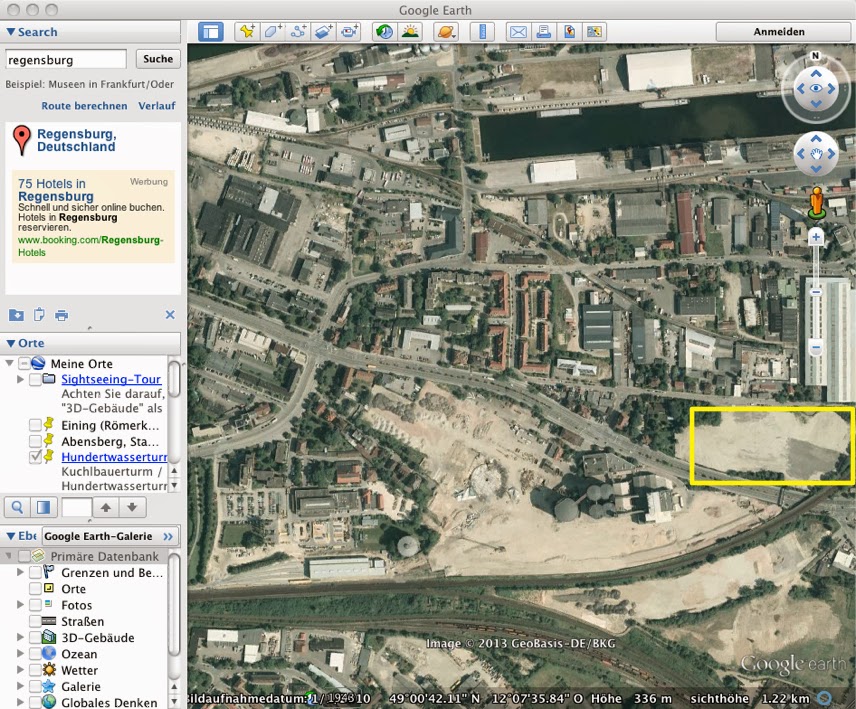Toggle Meine Orte checkbox
Image resolution: width=856 pixels, height=709 pixels.
coord(23,364)
